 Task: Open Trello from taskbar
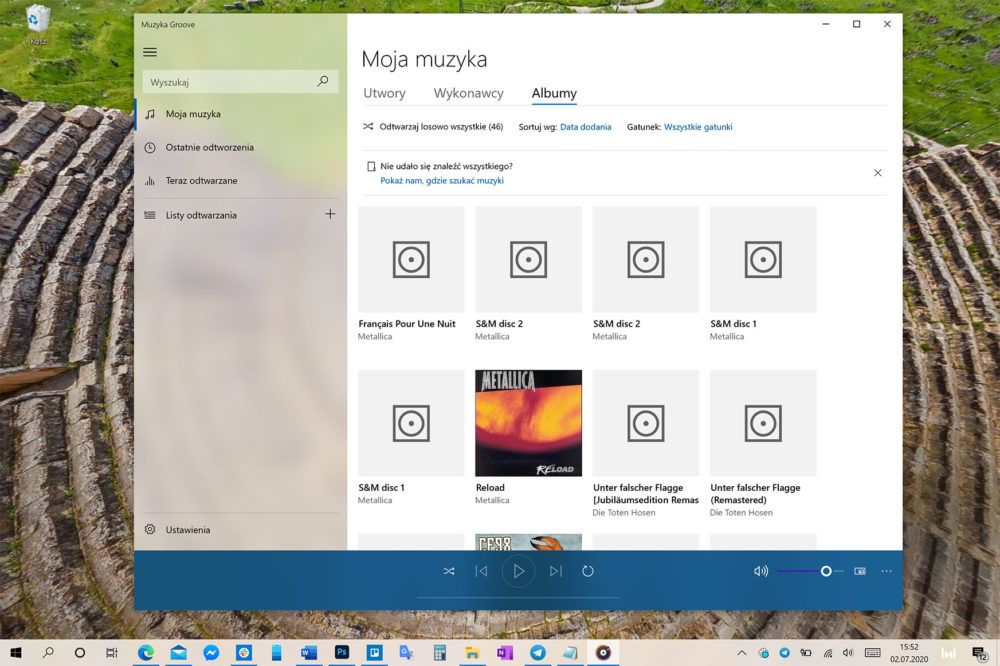pos(374,653)
